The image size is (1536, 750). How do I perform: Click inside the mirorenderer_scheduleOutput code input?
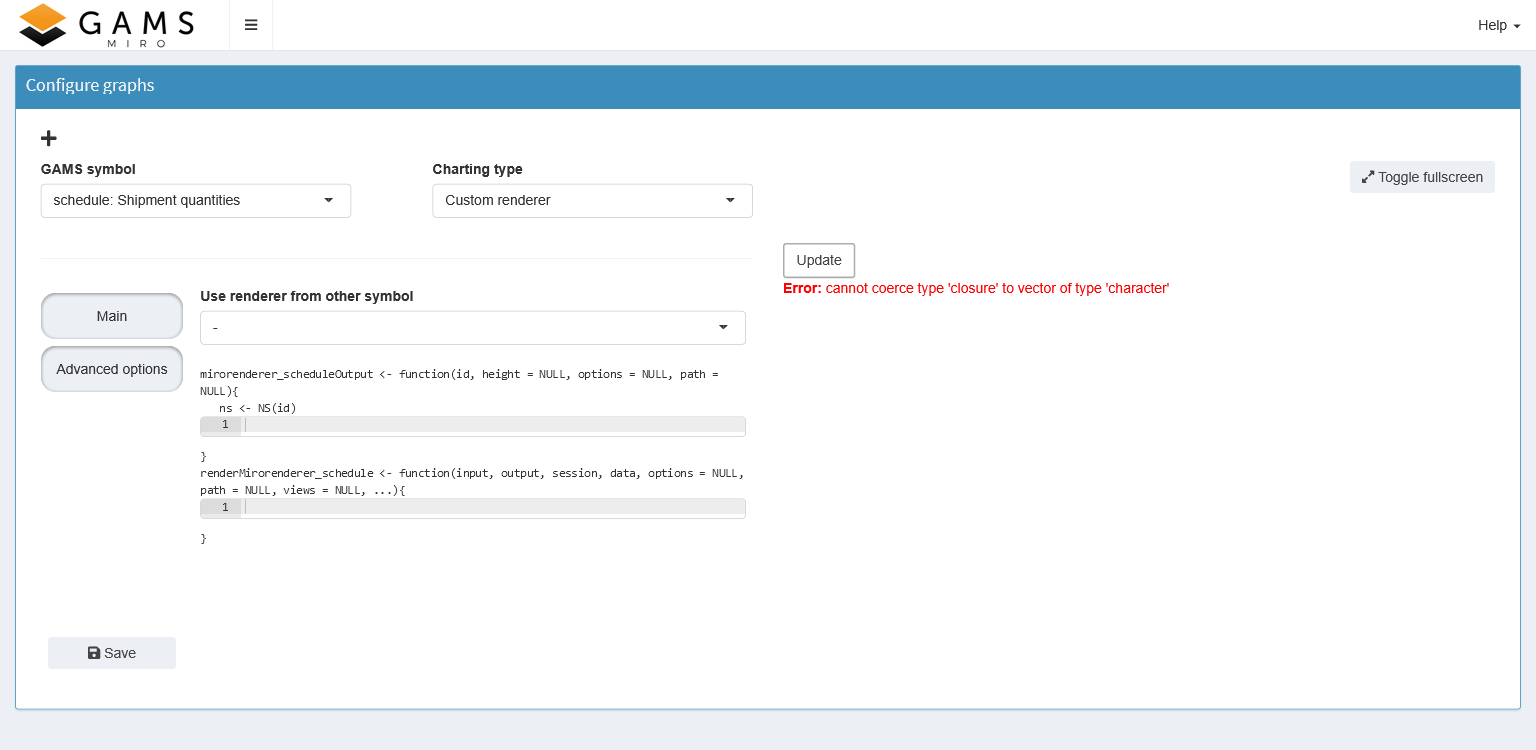[x=490, y=425]
